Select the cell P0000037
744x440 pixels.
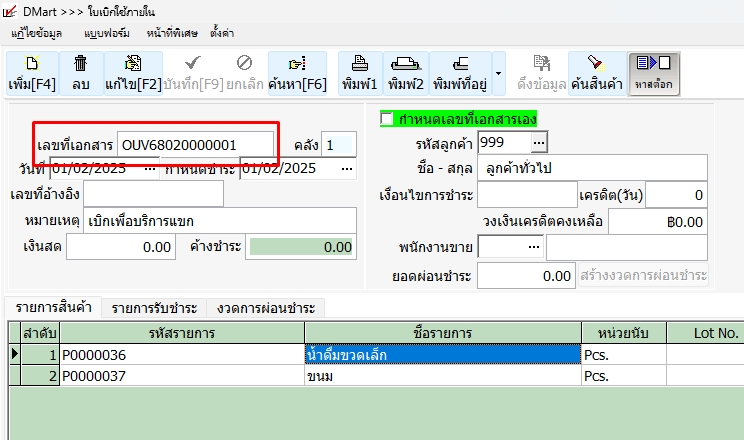point(182,376)
